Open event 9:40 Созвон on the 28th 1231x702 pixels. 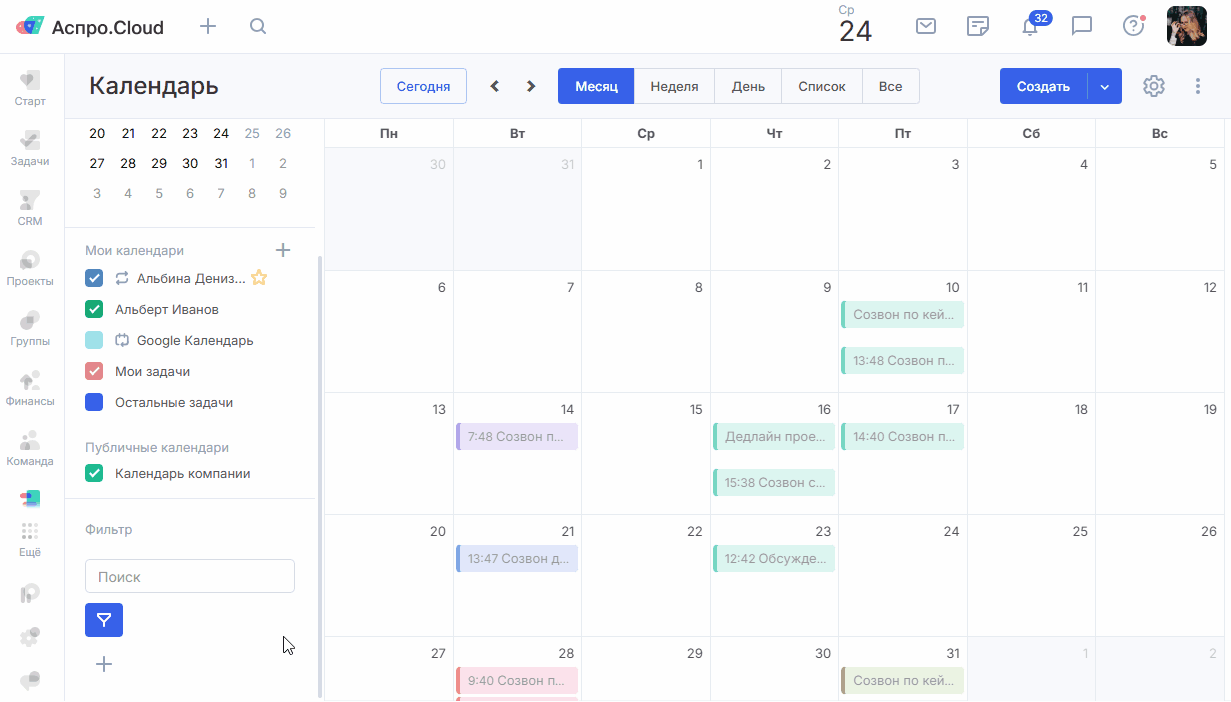517,680
